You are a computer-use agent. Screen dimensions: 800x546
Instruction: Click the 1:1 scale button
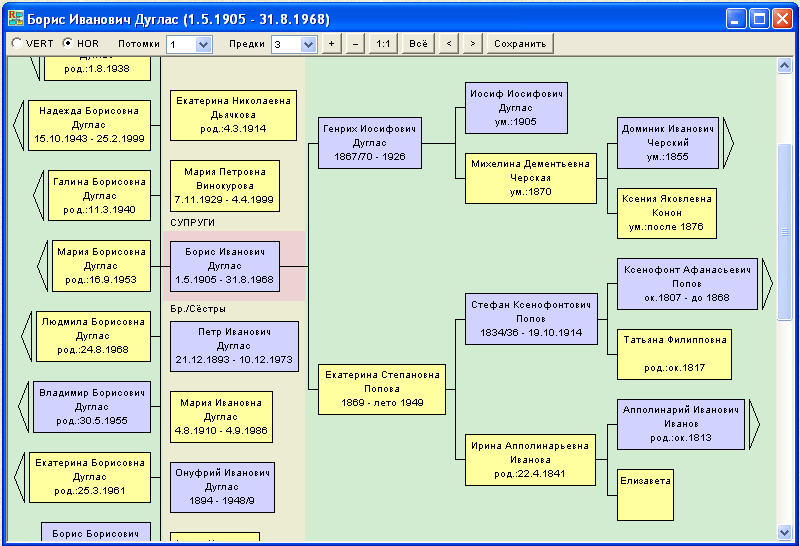[x=383, y=44]
